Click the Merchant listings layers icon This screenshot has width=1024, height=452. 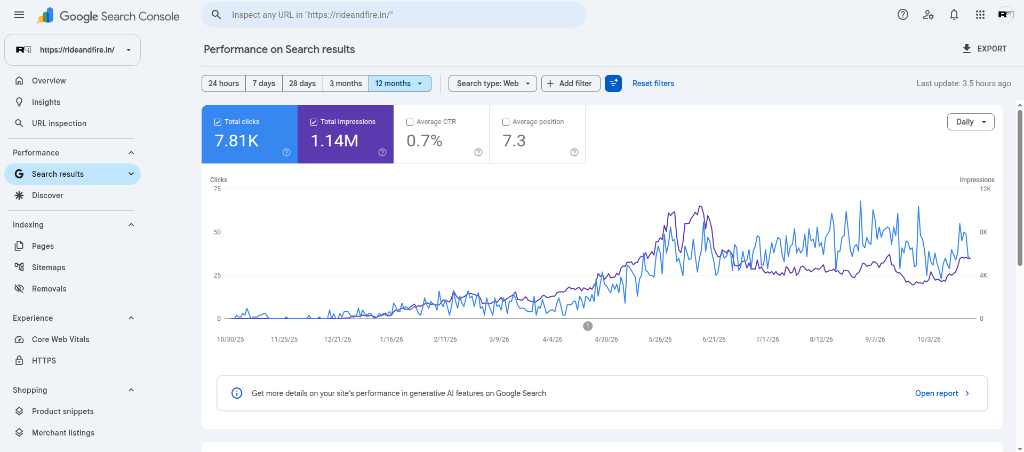coord(19,432)
